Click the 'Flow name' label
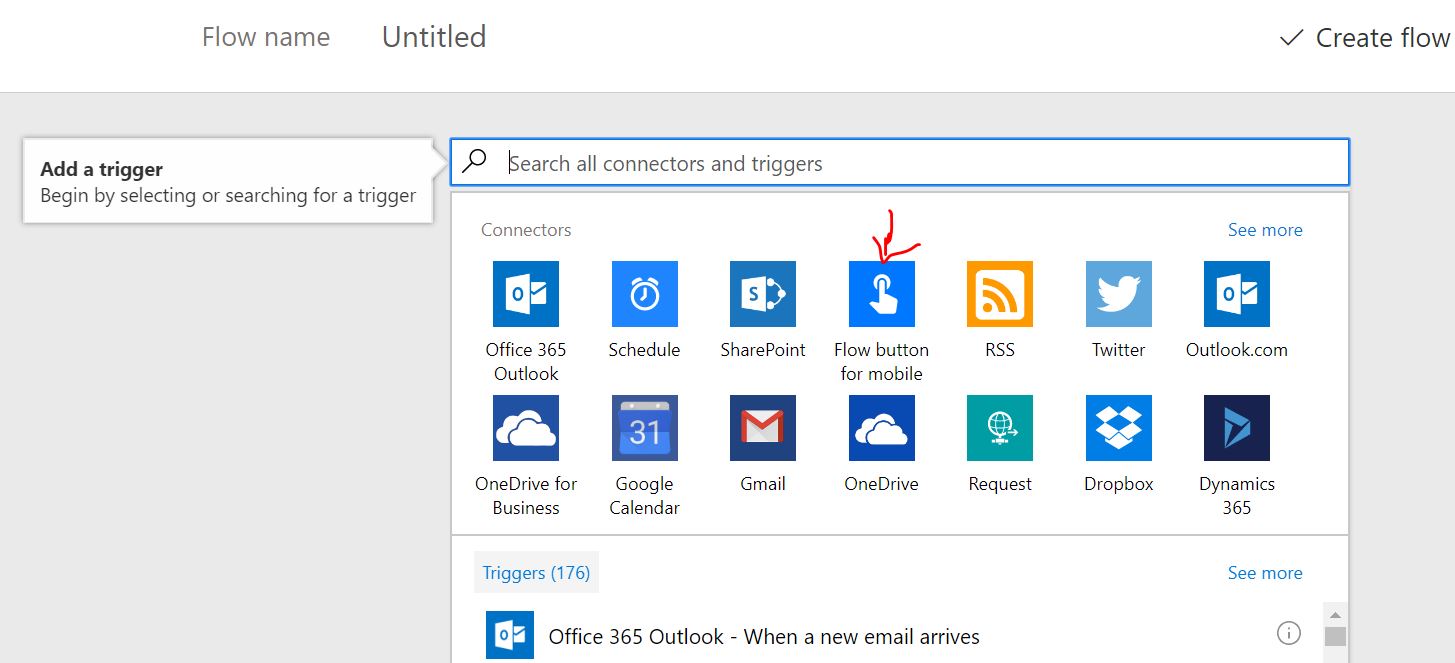 point(266,37)
